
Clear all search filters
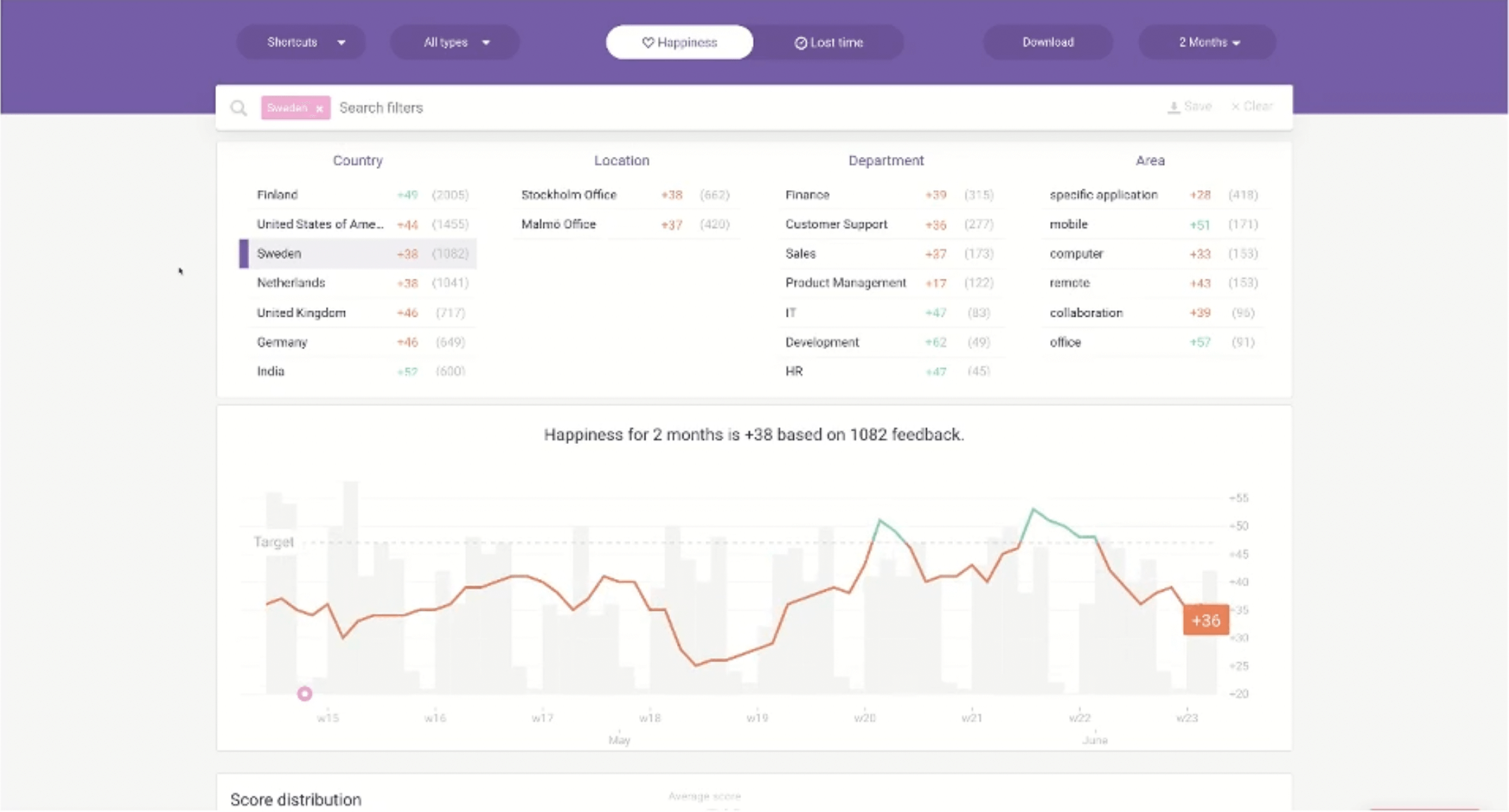tap(1252, 106)
